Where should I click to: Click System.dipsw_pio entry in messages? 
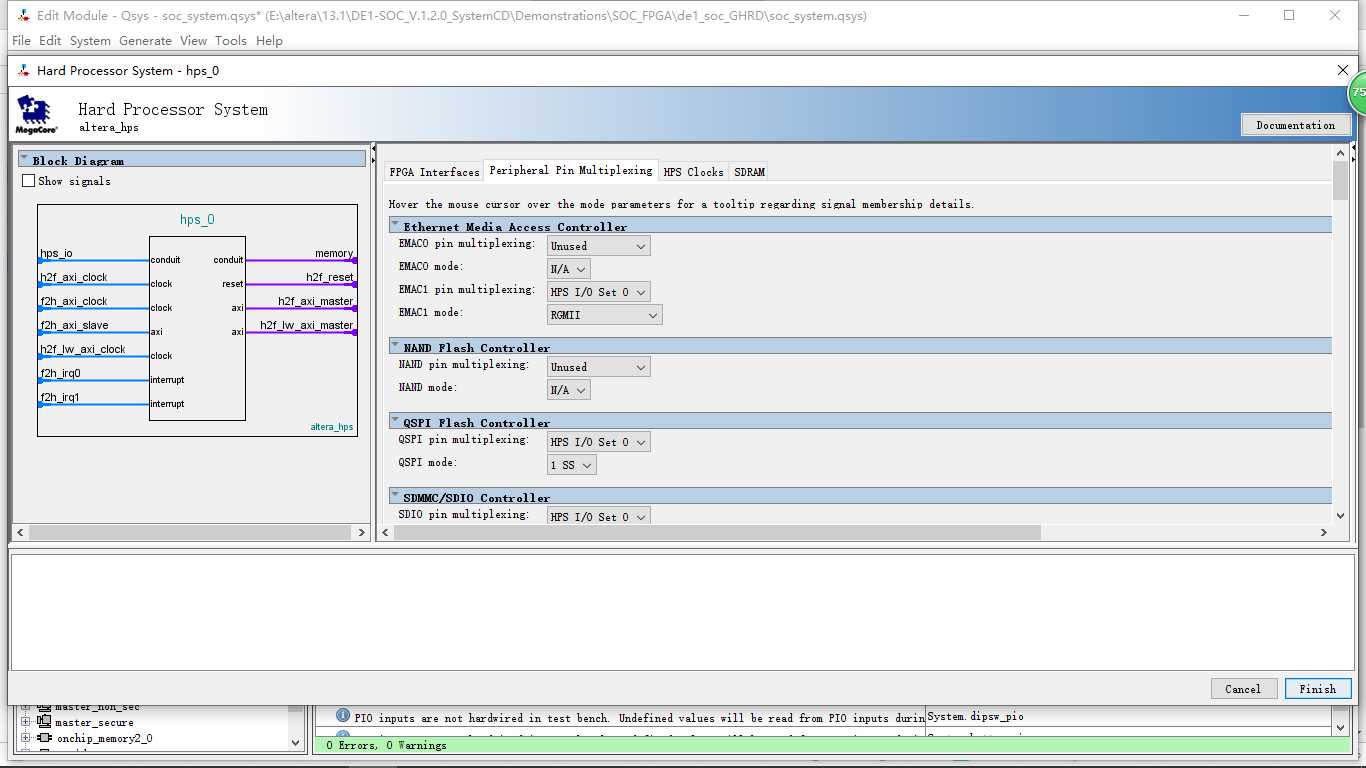[x=975, y=716]
